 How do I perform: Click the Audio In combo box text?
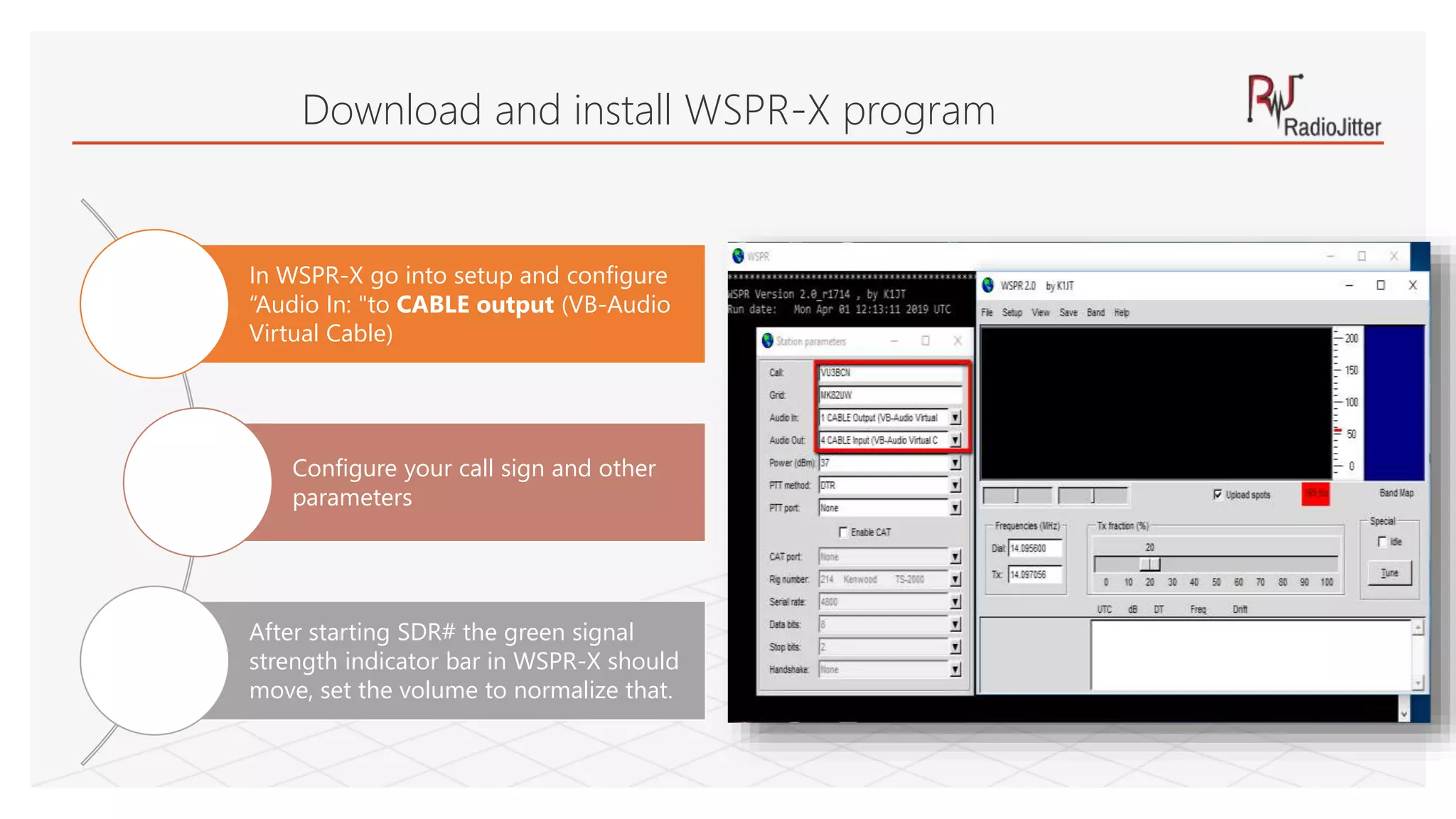pyautogui.click(x=884, y=418)
